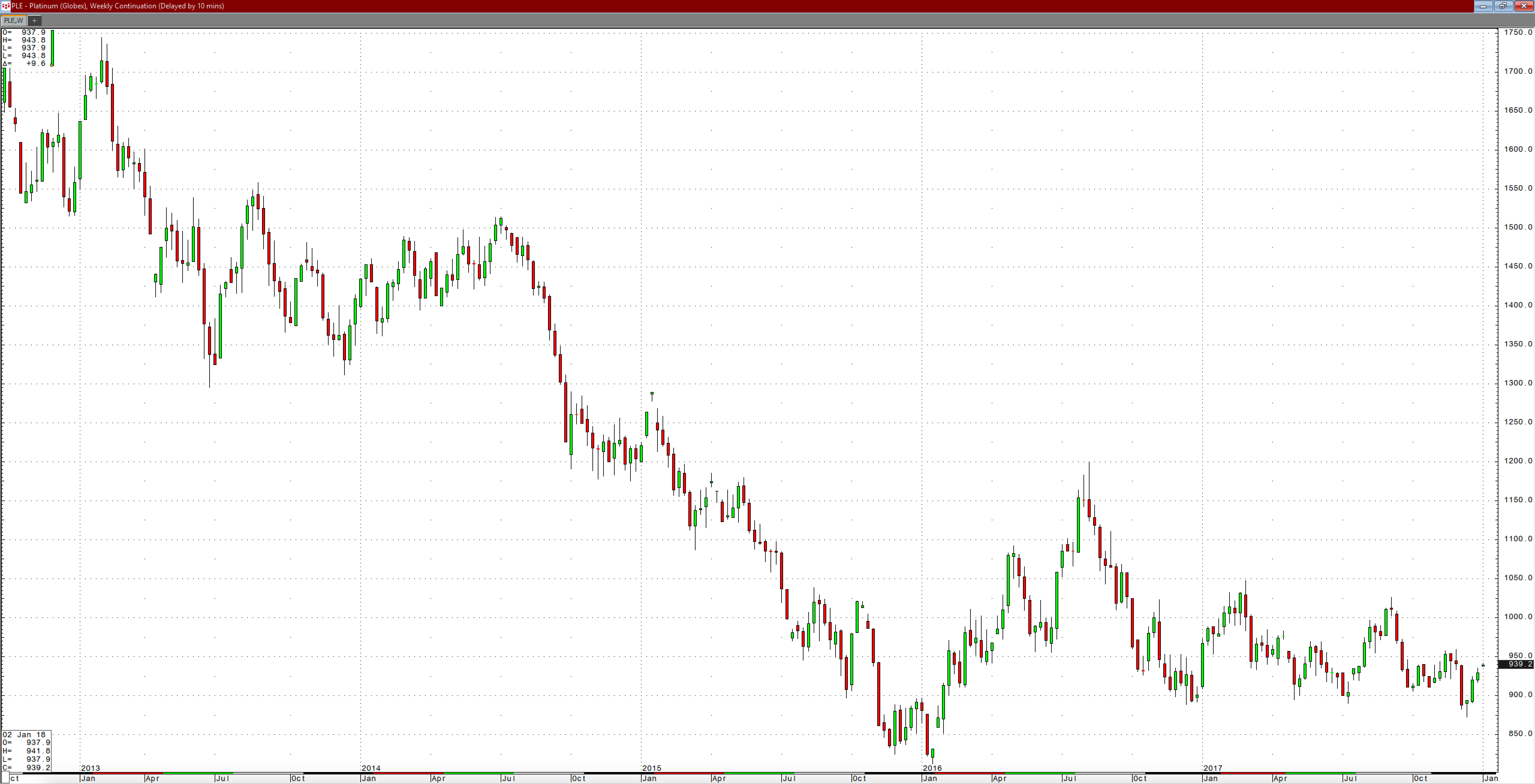Click the Apr month label following 2013
The height and width of the screenshot is (784, 1535).
[152, 778]
